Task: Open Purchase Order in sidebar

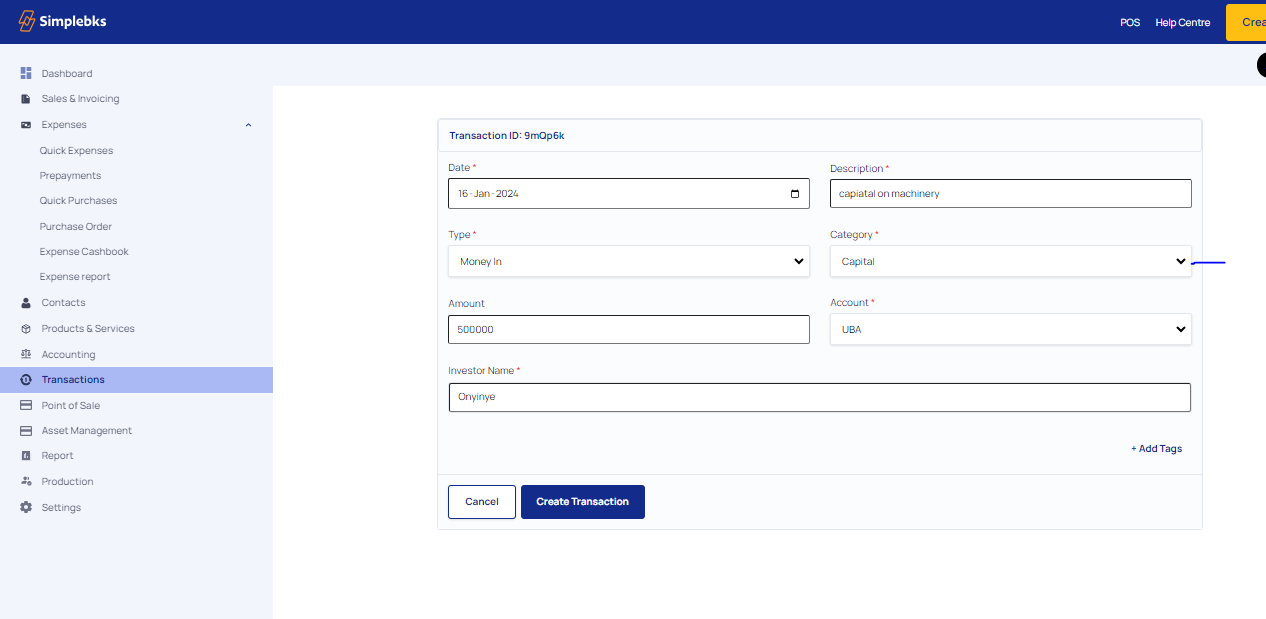Action: 76,227
